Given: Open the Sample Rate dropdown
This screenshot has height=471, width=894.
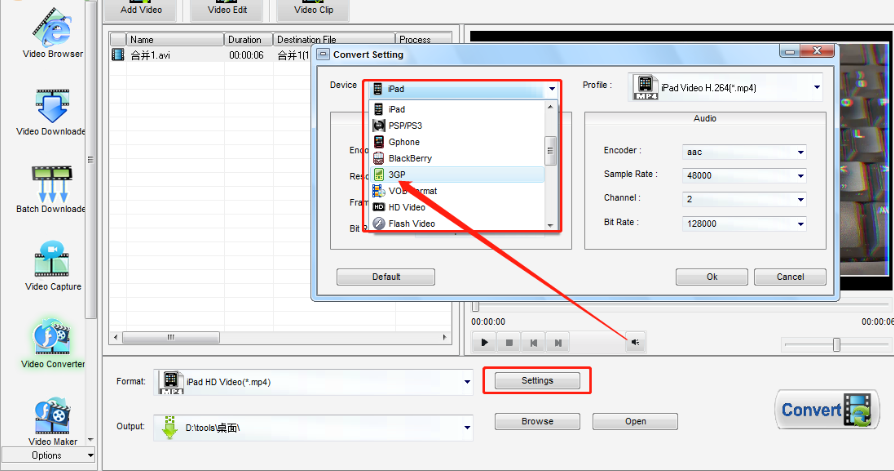Looking at the screenshot, I should click(800, 176).
